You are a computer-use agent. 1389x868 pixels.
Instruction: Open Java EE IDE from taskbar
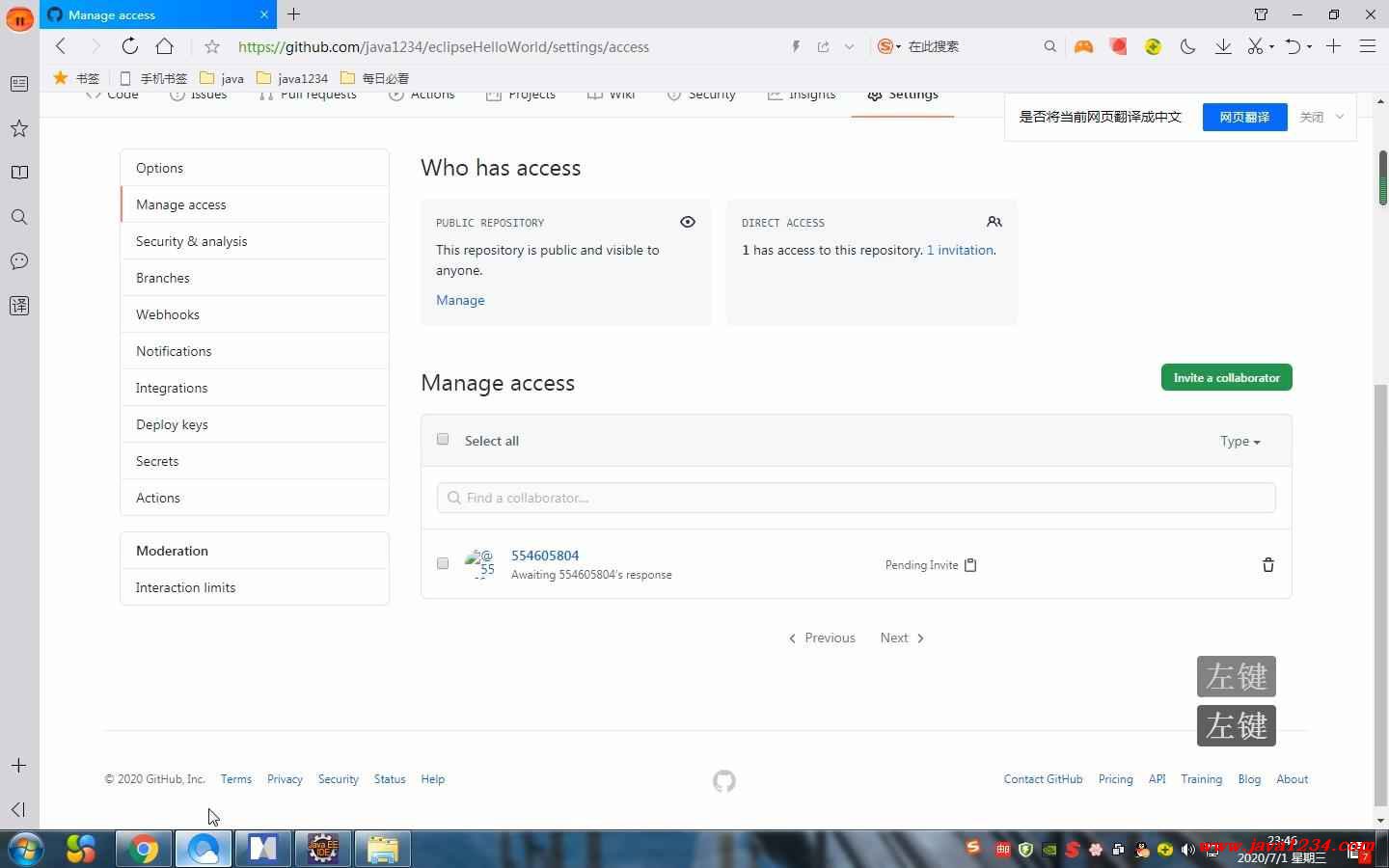point(323,849)
